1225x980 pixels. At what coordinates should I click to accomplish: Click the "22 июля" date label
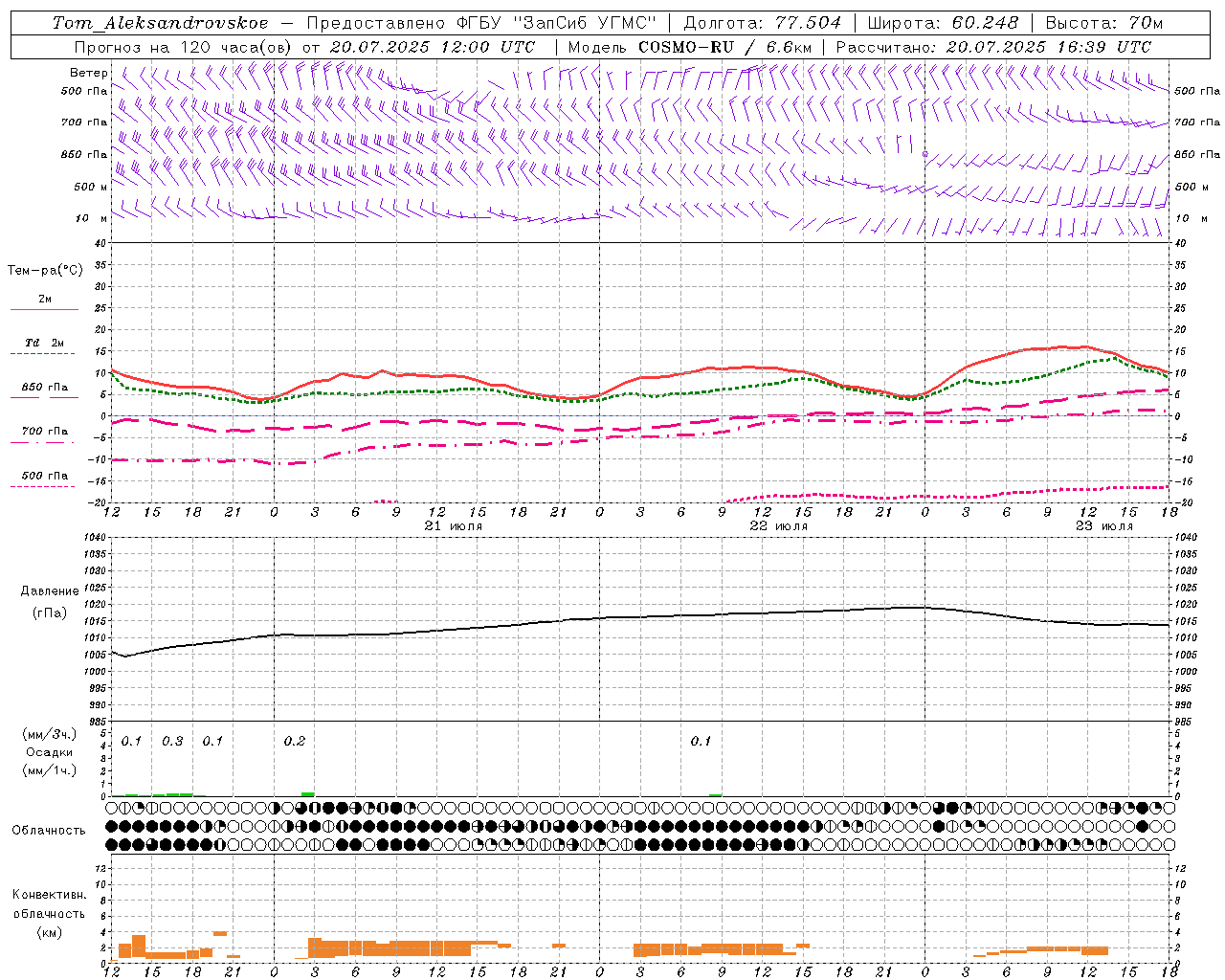coord(779,526)
